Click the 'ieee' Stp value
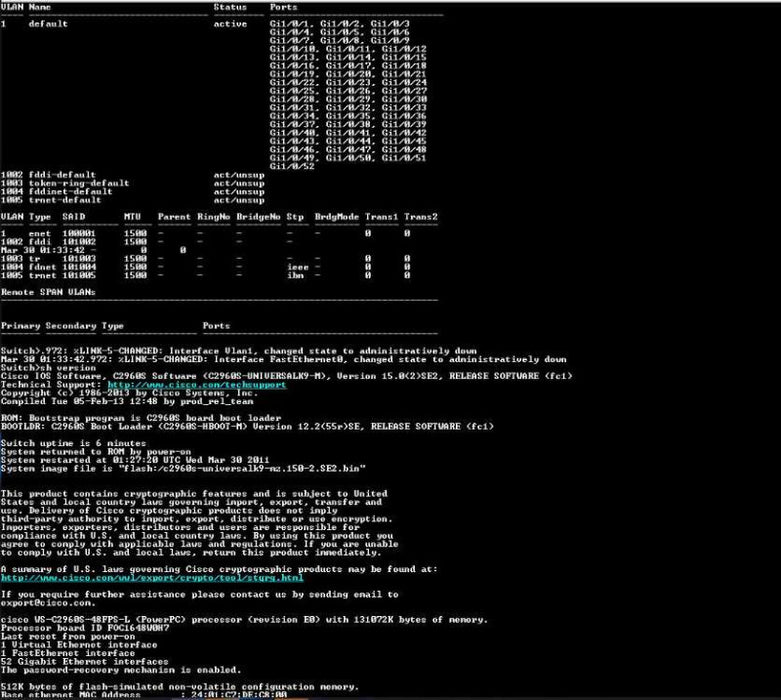The height and width of the screenshot is (700, 781). click(x=297, y=267)
